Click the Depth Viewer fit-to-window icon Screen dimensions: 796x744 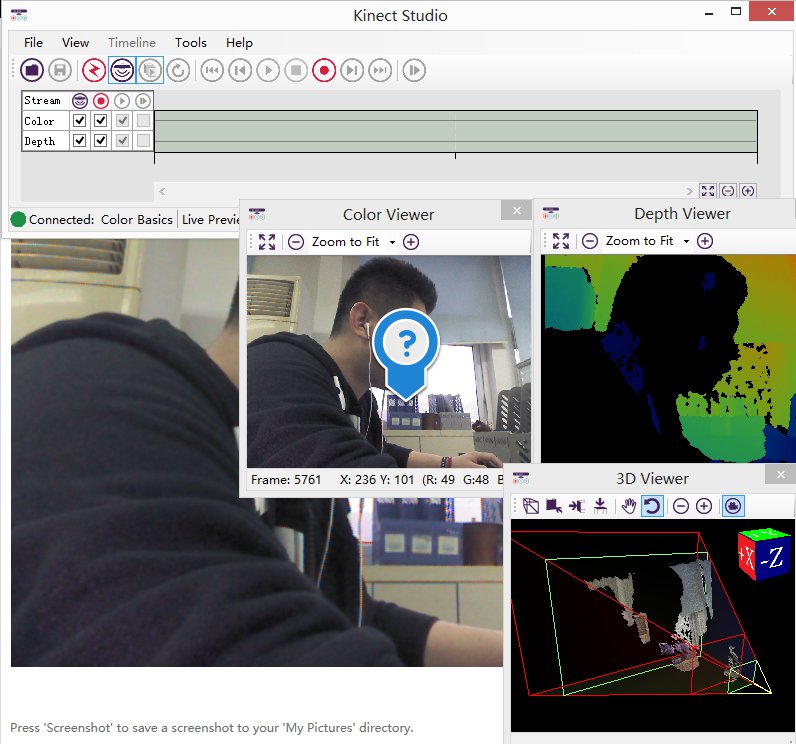(561, 241)
